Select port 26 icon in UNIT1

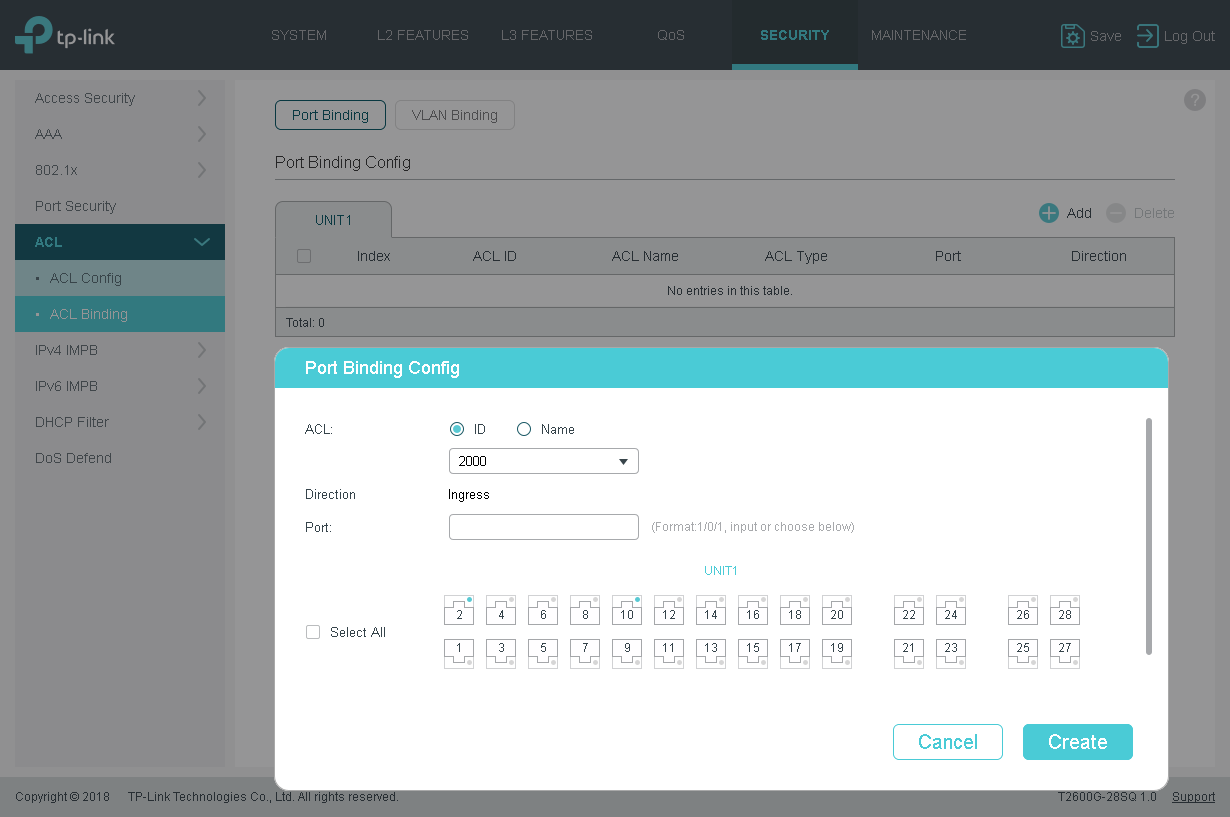tap(1023, 611)
